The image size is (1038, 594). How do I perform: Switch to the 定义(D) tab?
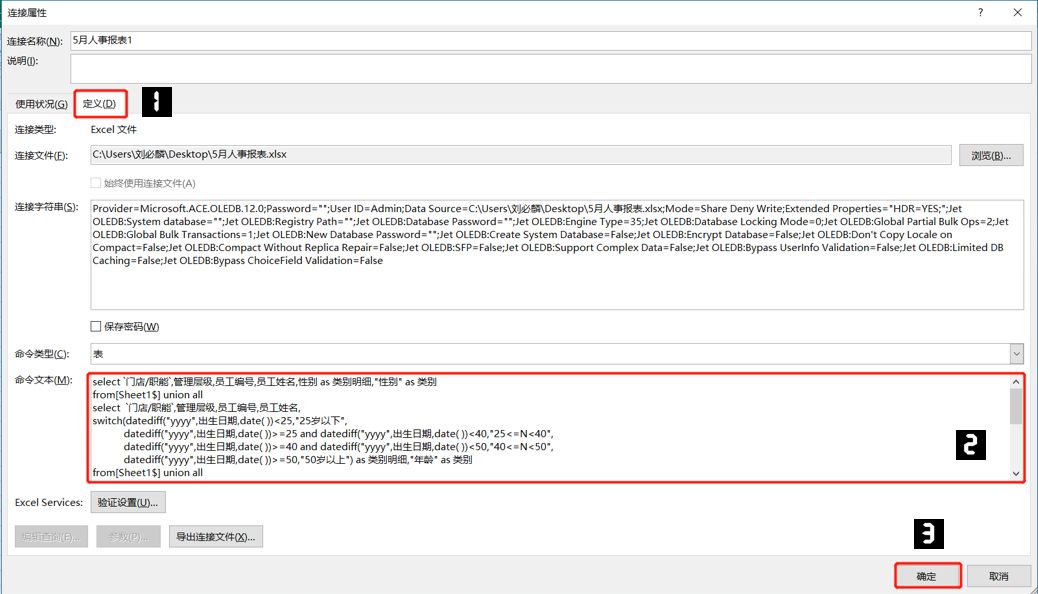pyautogui.click(x=99, y=104)
